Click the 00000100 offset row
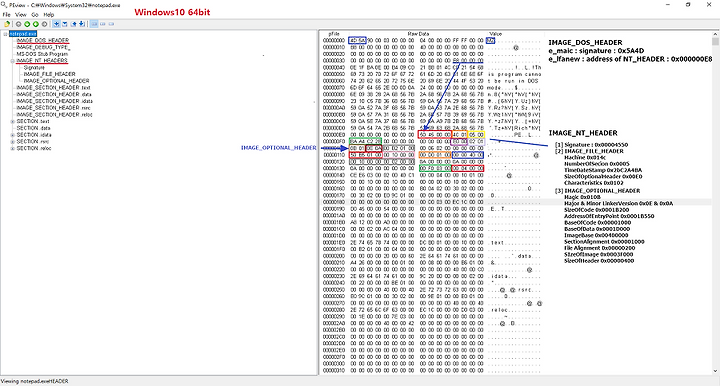The image size is (720, 386). [432, 148]
